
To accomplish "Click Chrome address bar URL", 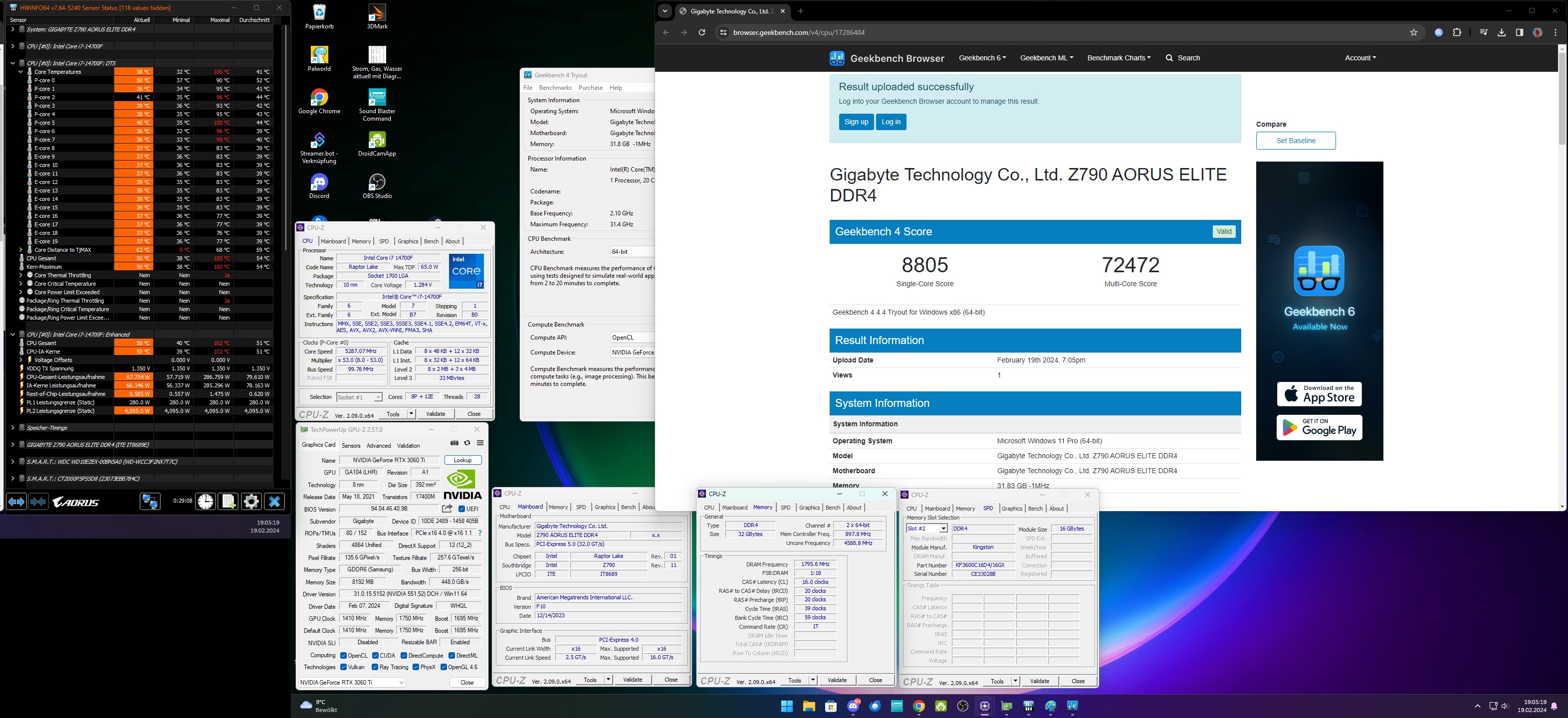I will 799,33.
